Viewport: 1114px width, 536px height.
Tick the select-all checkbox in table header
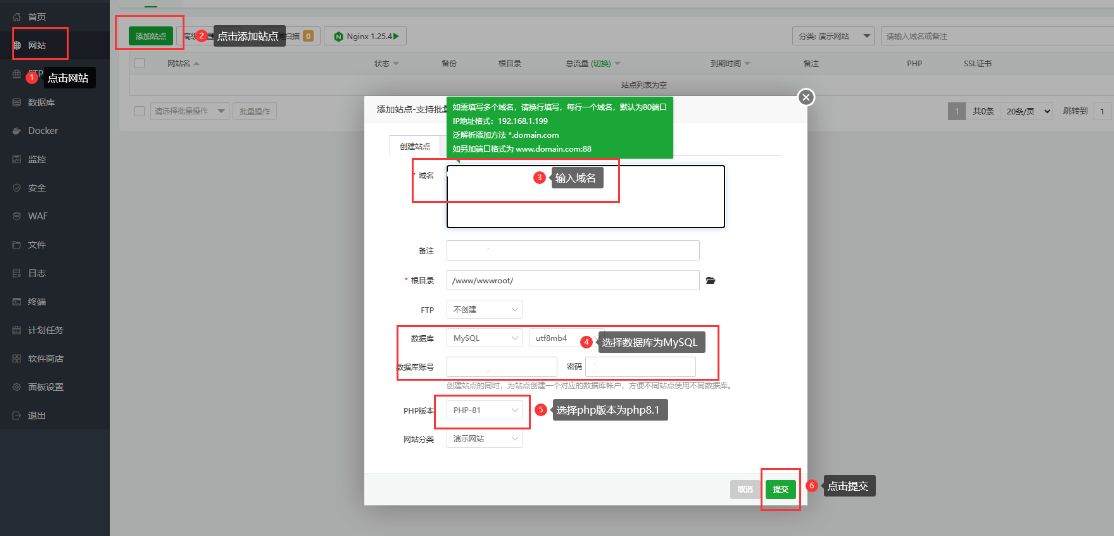140,63
